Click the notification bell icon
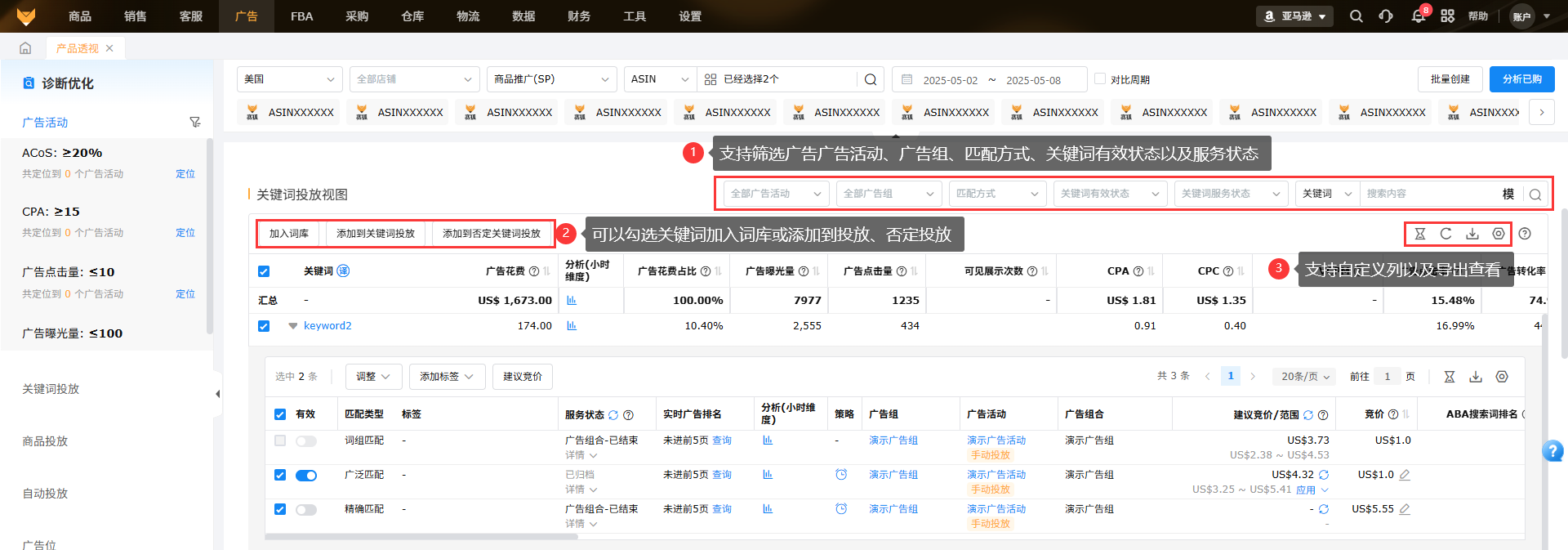This screenshot has height=550, width=1568. pyautogui.click(x=1418, y=16)
